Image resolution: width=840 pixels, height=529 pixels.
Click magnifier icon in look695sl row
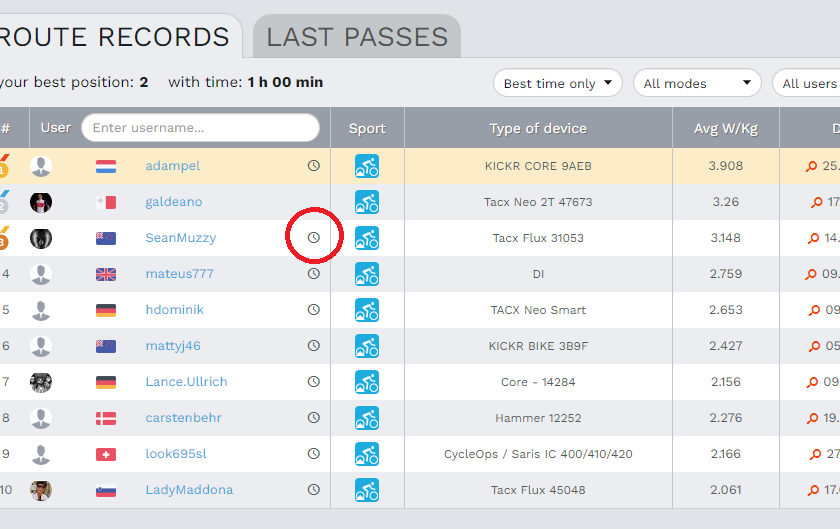coord(815,455)
